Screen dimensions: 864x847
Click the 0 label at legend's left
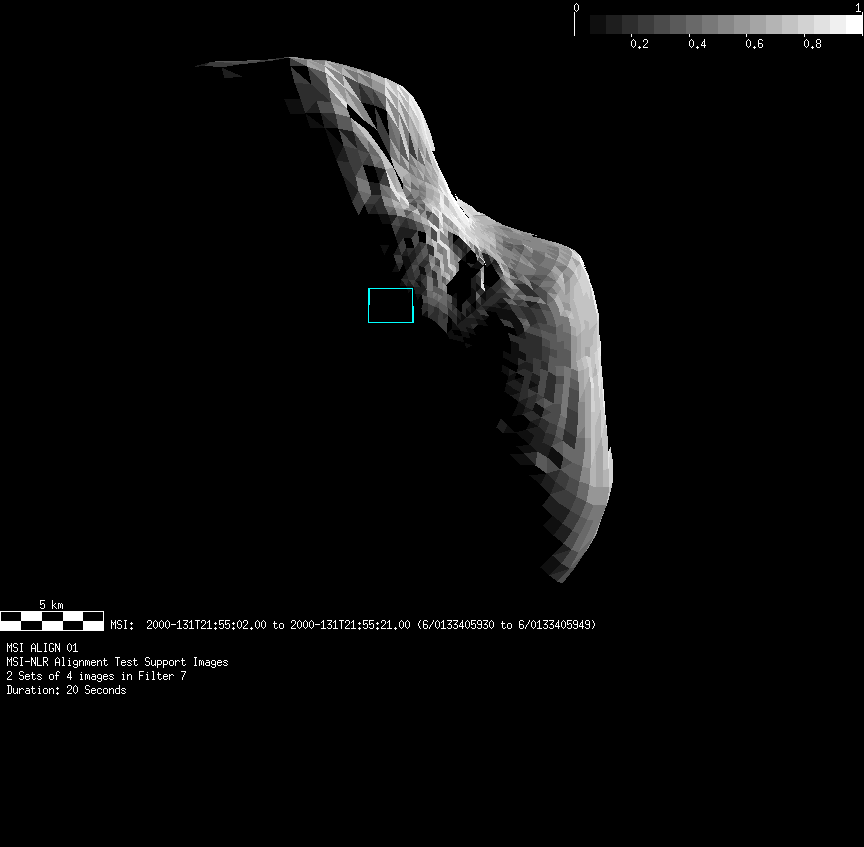coord(576,7)
